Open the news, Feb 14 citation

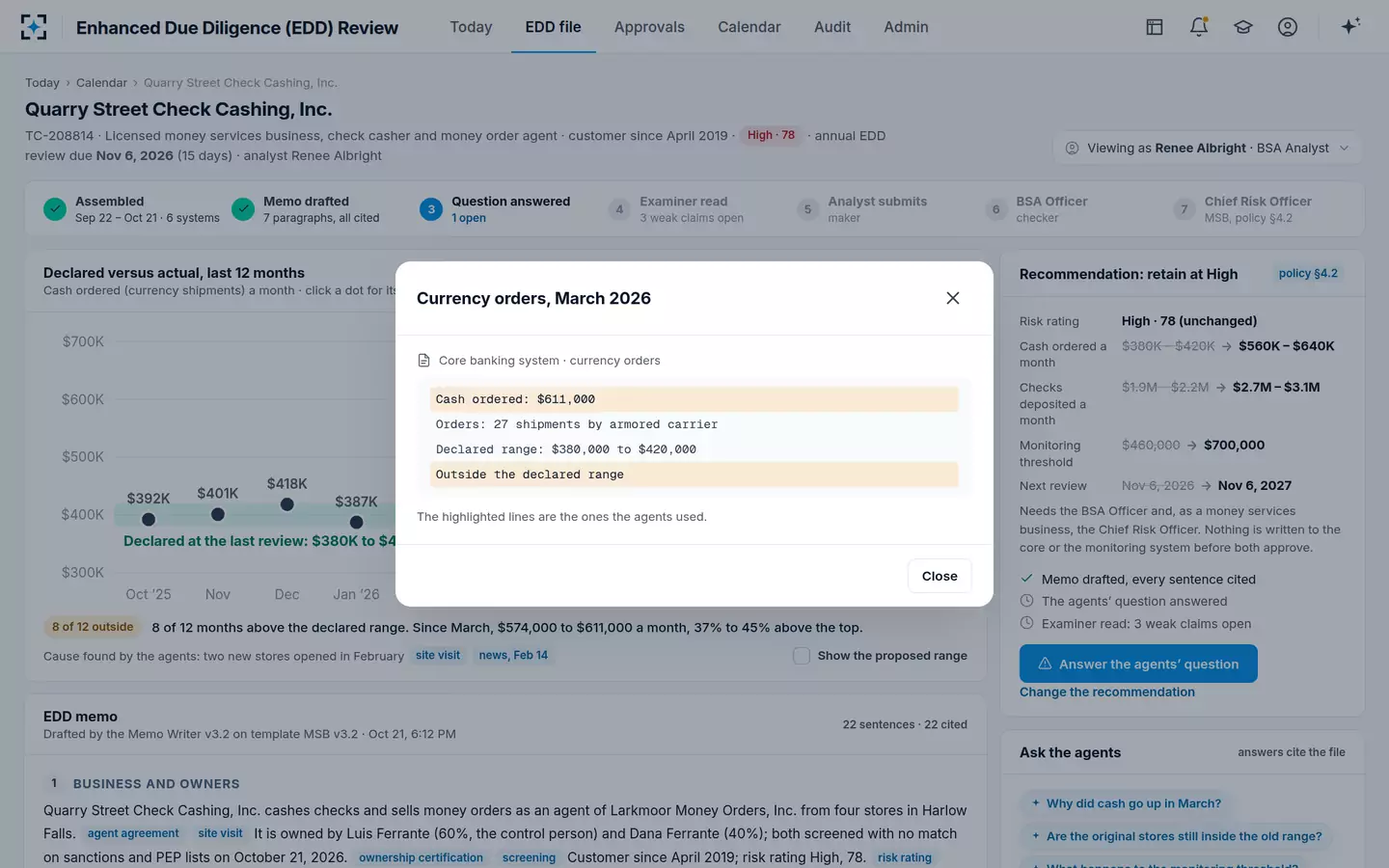[513, 656]
